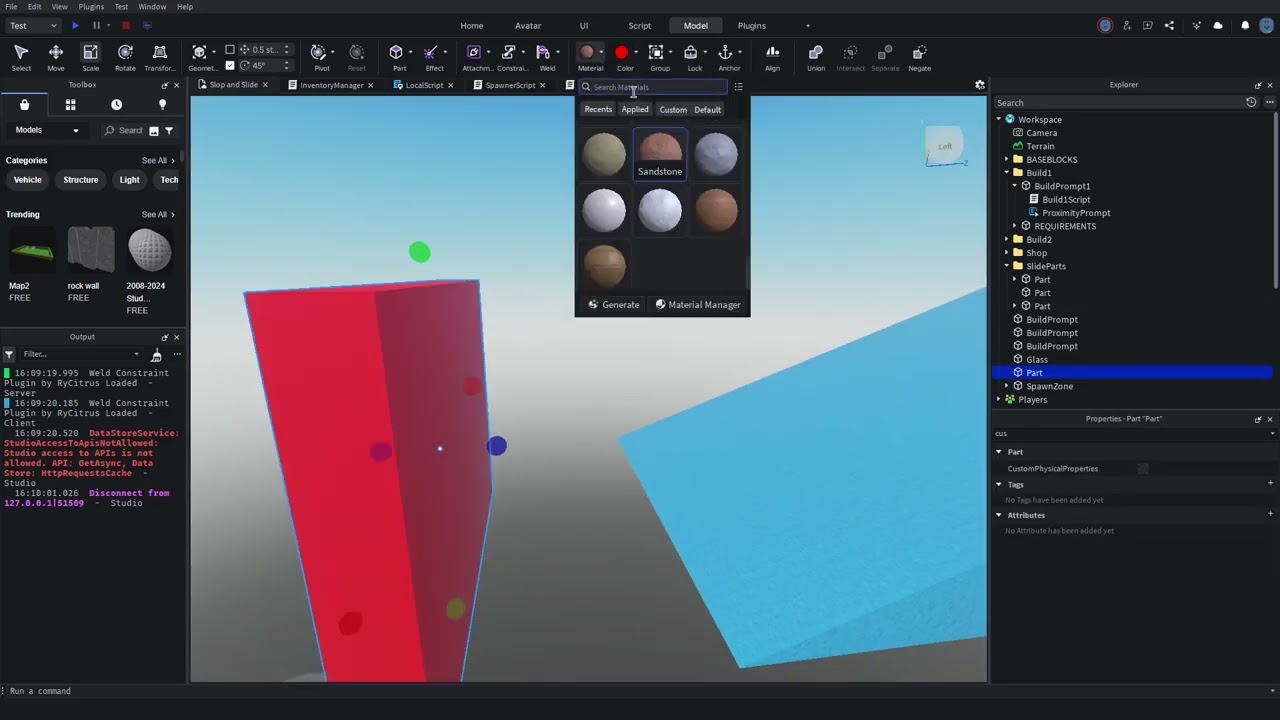Open the Assistant sparkle icon

point(1196,25)
